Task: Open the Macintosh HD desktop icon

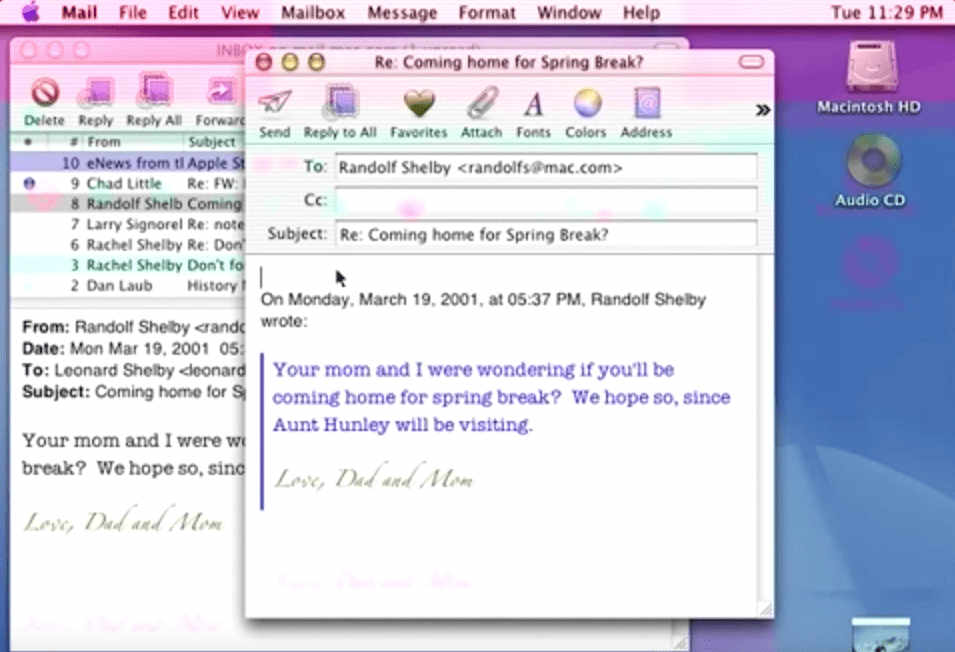Action: click(871, 67)
